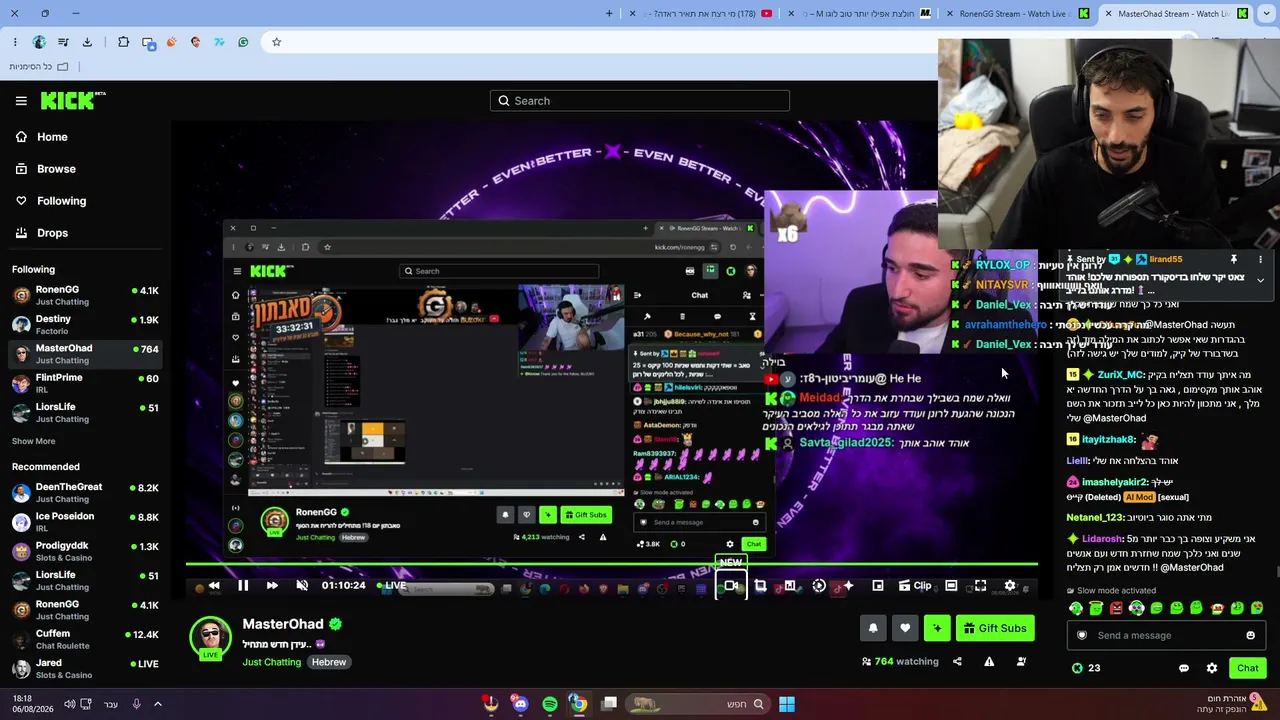Pause the MasterOhad stream
The height and width of the screenshot is (720, 1280).
click(243, 586)
